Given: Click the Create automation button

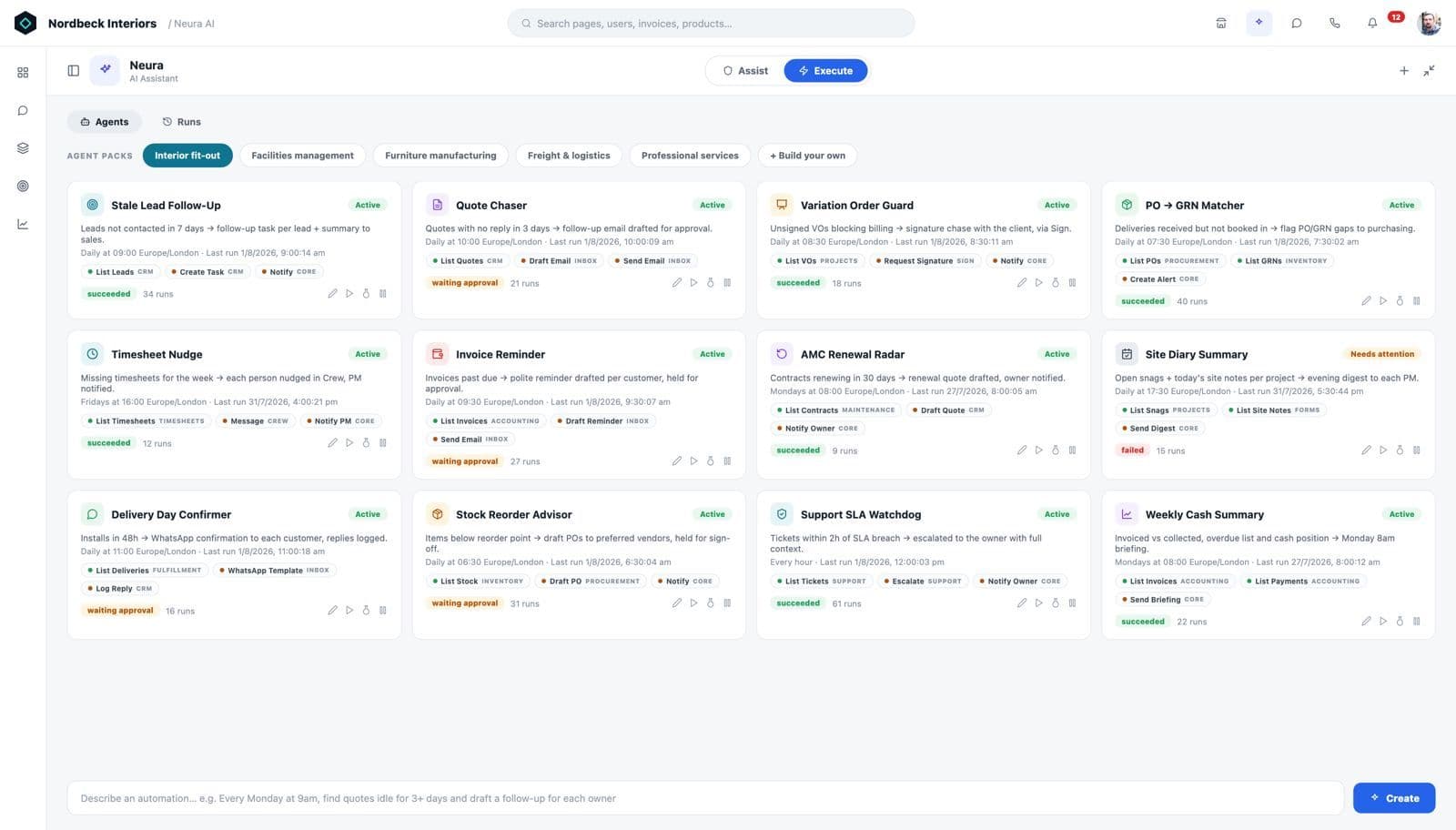Looking at the screenshot, I should click(x=1394, y=798).
